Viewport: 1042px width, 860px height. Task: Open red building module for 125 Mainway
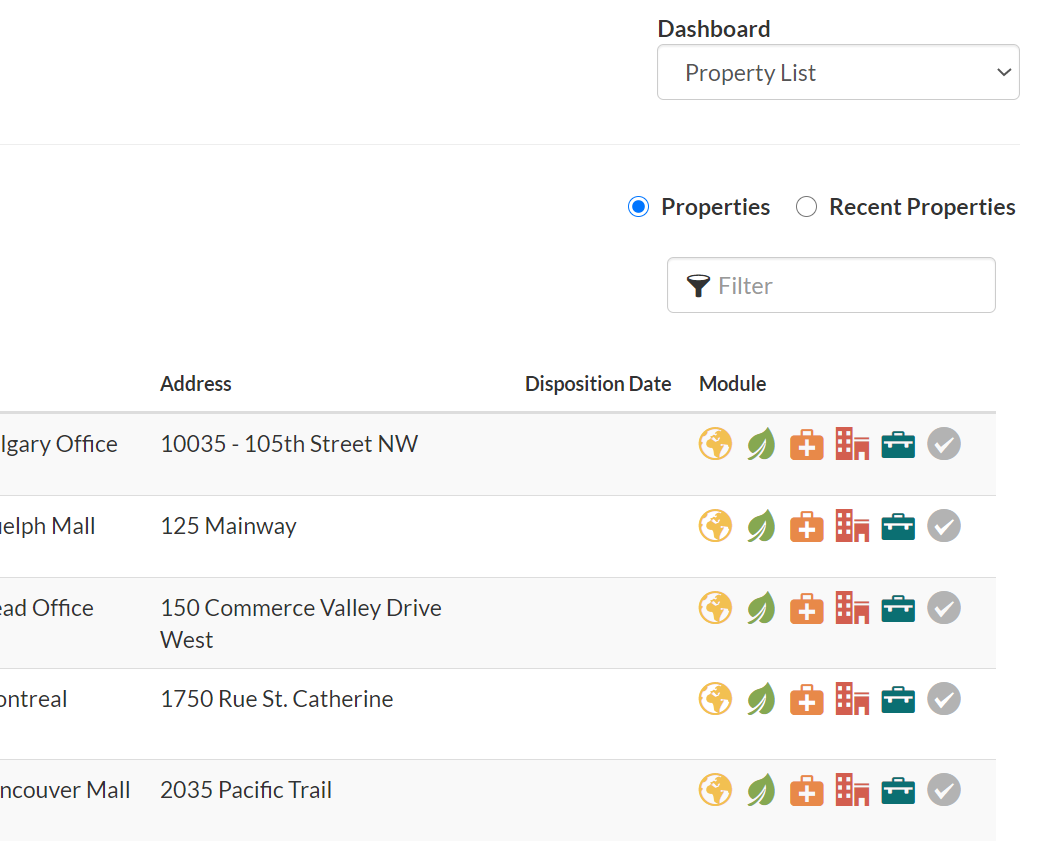(852, 526)
